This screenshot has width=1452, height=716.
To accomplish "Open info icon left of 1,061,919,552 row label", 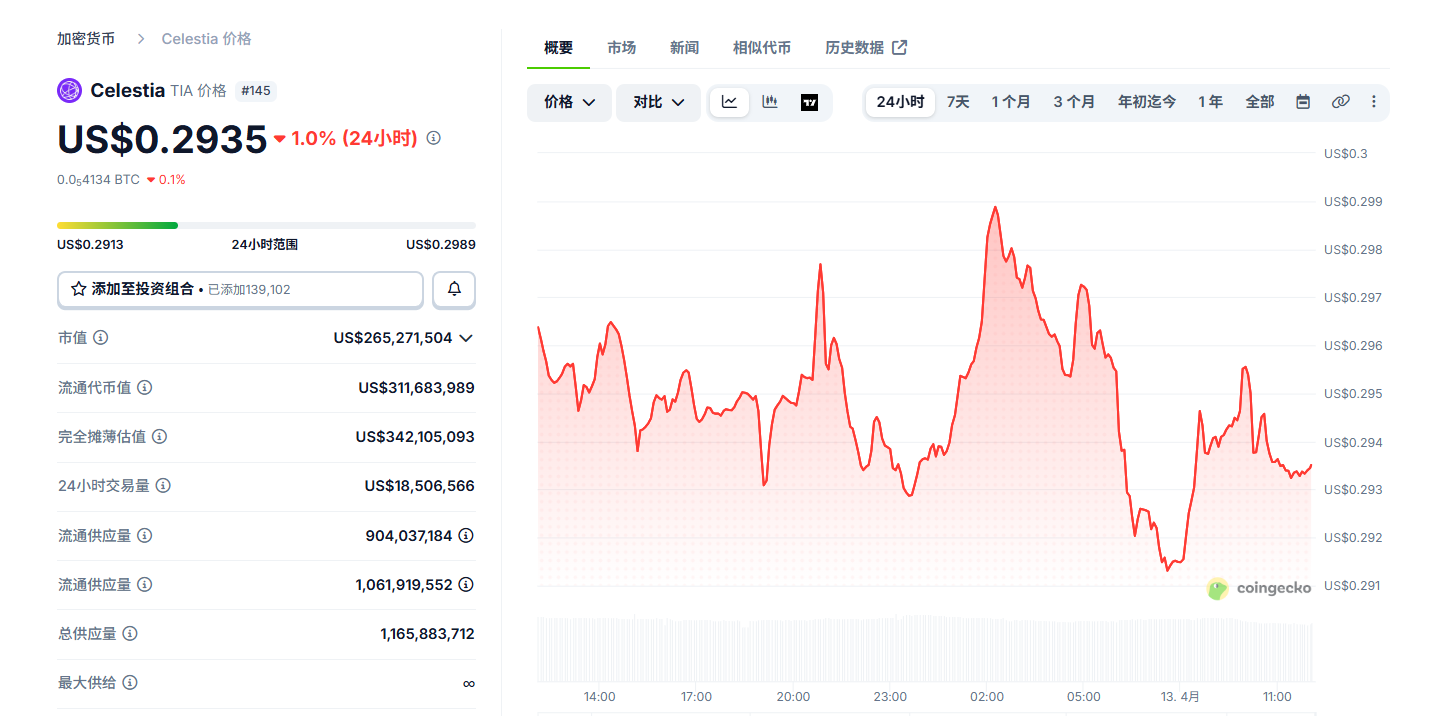I will 145,584.
